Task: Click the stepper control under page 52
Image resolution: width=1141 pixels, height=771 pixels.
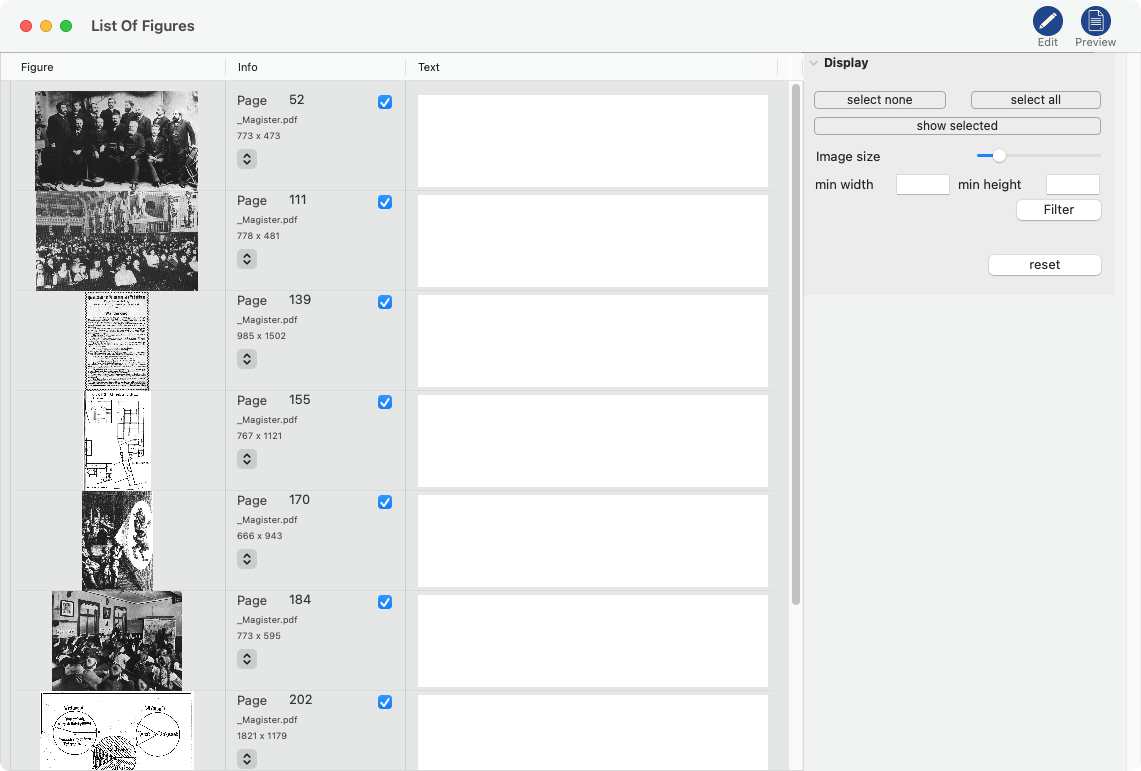Action: [x=247, y=159]
